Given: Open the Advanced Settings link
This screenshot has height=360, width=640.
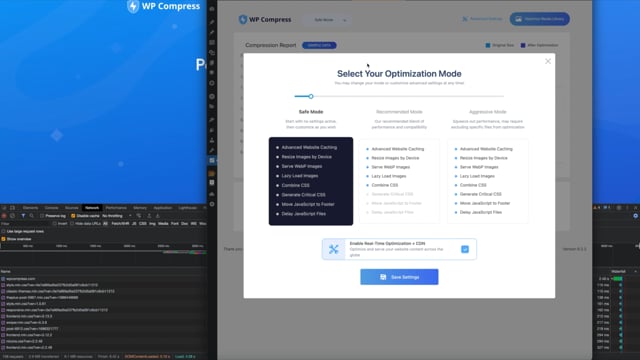Looking at the screenshot, I should click(x=482, y=19).
